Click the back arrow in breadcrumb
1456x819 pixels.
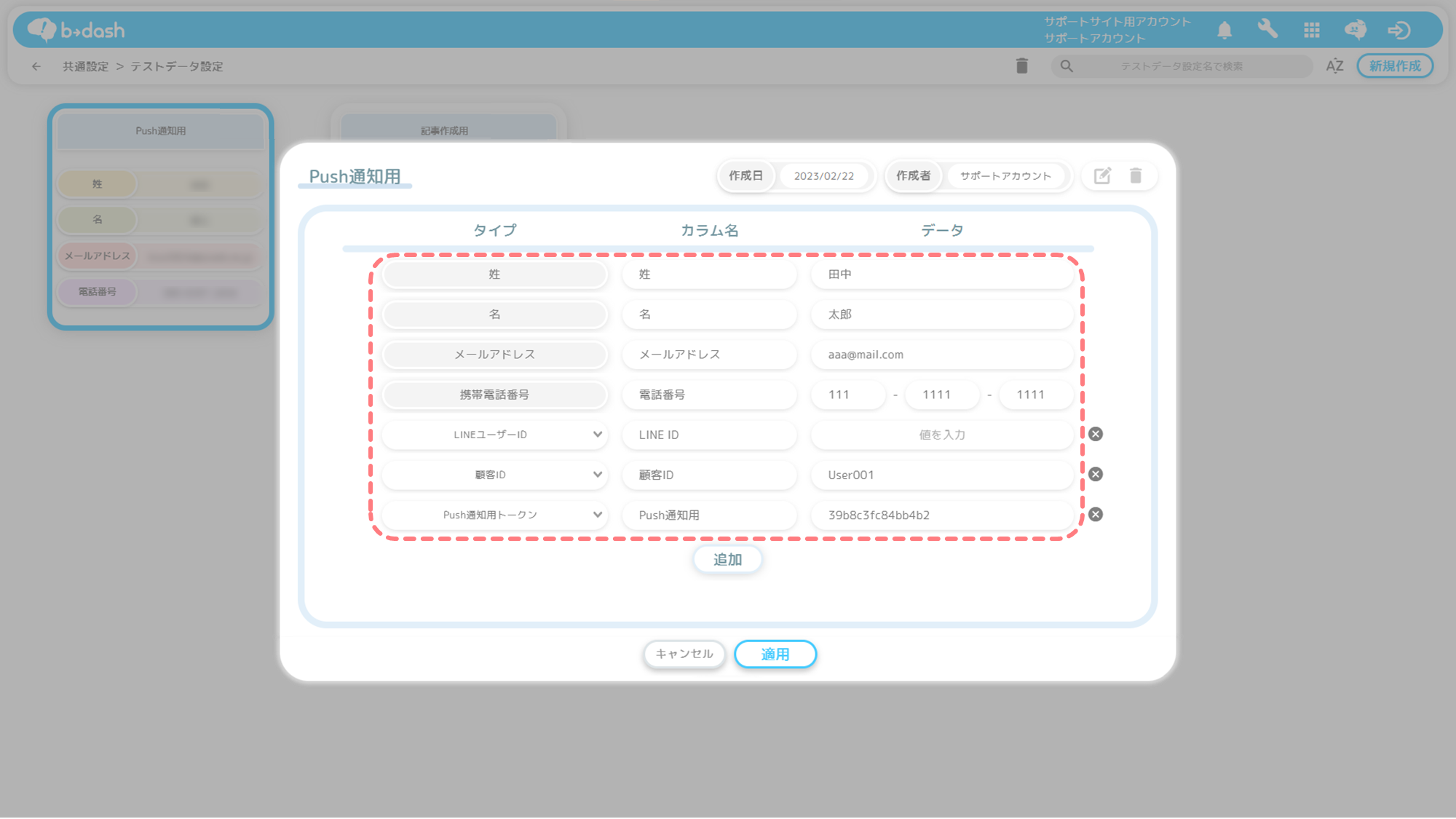click(x=36, y=66)
